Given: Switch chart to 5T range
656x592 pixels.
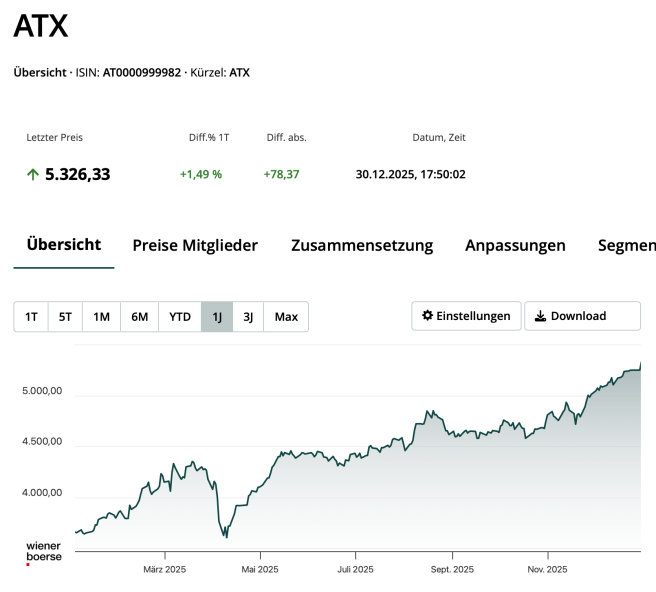Looking at the screenshot, I should (x=65, y=317).
